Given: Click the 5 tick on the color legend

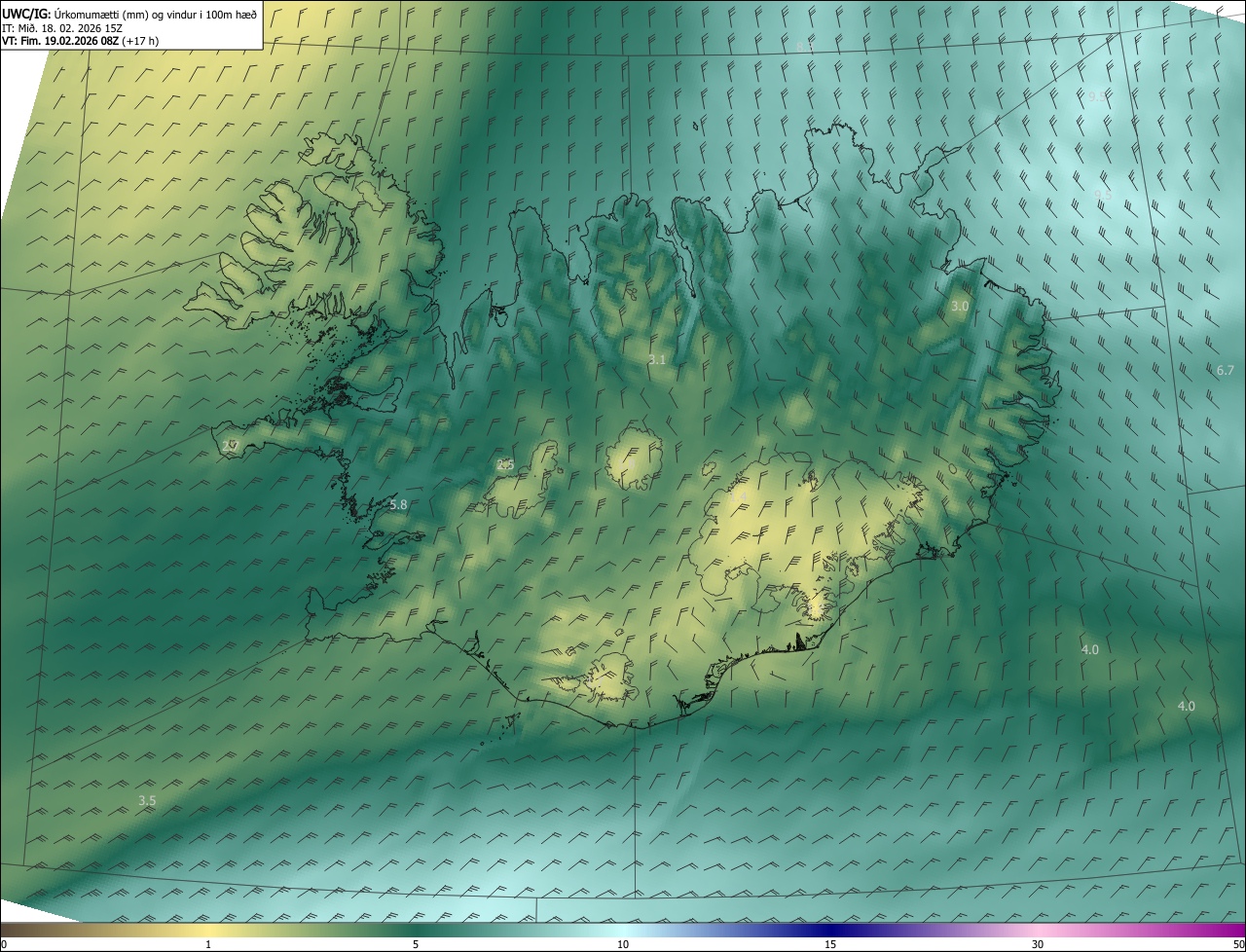Looking at the screenshot, I should (x=416, y=944).
